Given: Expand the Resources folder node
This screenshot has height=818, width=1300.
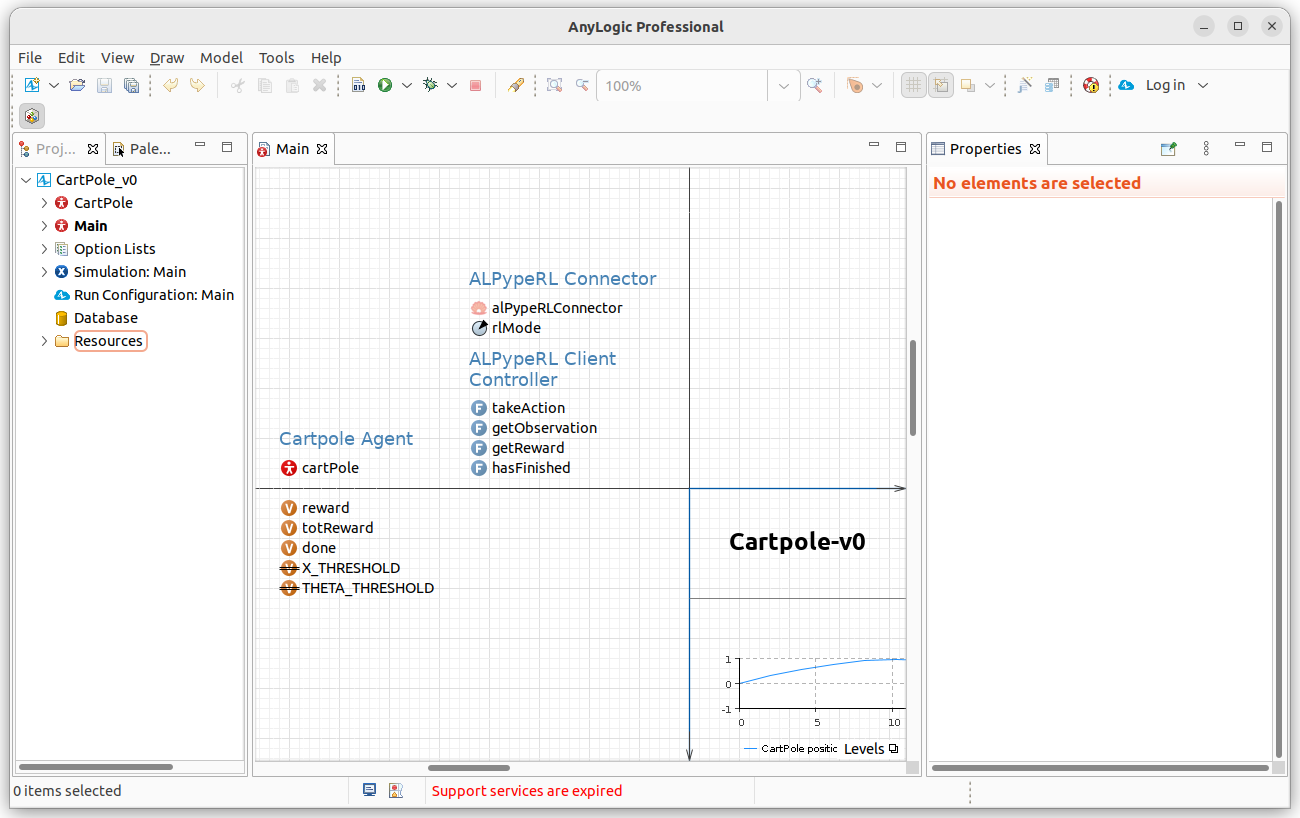Looking at the screenshot, I should pos(44,341).
